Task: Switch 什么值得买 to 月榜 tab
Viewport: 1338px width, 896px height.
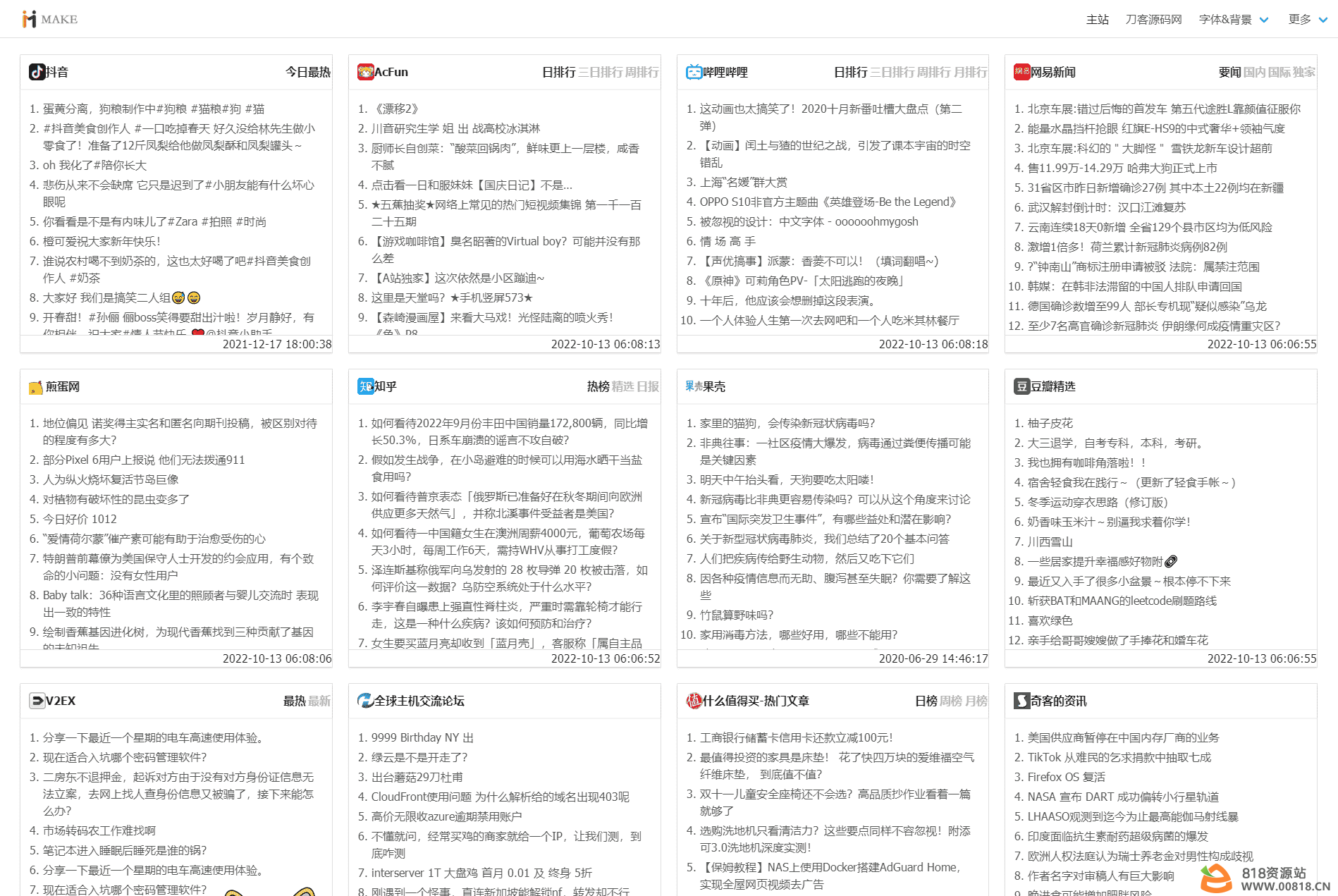Action: click(976, 701)
